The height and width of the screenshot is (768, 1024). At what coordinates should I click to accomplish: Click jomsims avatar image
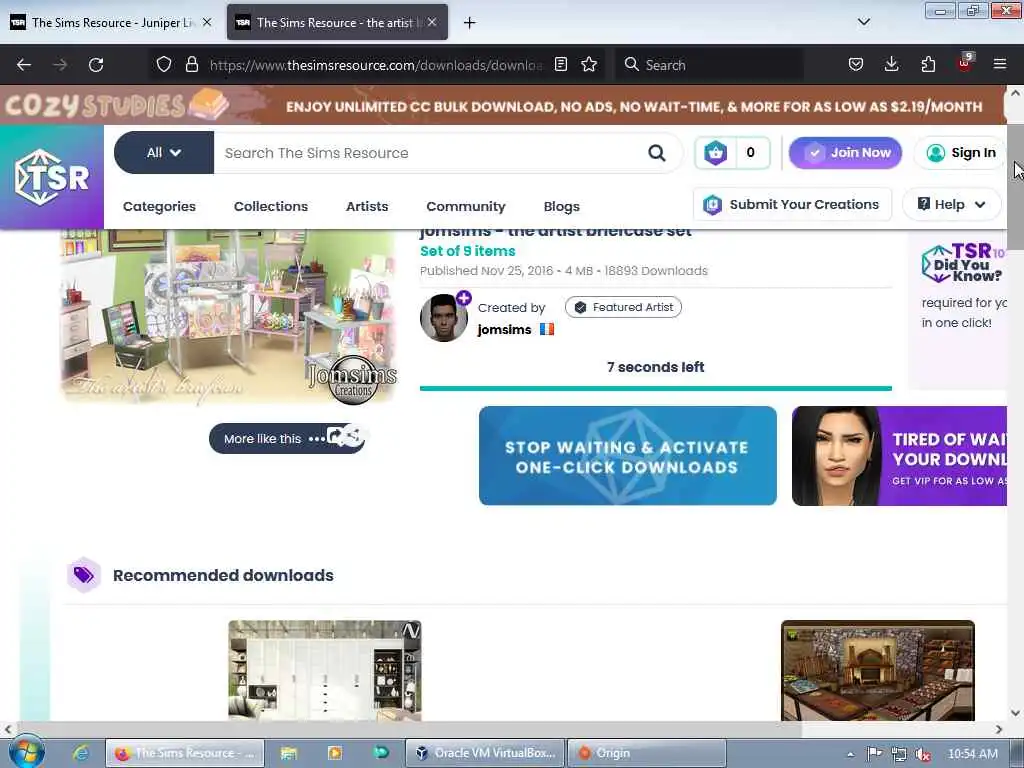coord(443,318)
